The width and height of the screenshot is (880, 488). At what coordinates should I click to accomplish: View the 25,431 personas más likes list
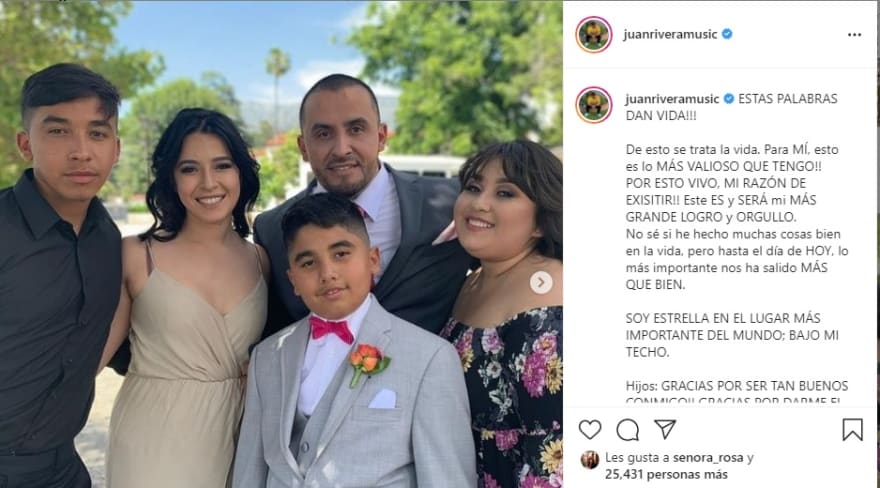(x=666, y=475)
